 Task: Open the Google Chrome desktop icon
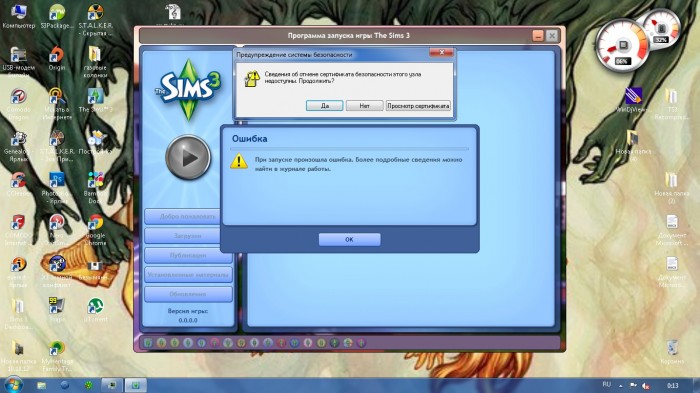pyautogui.click(x=95, y=230)
